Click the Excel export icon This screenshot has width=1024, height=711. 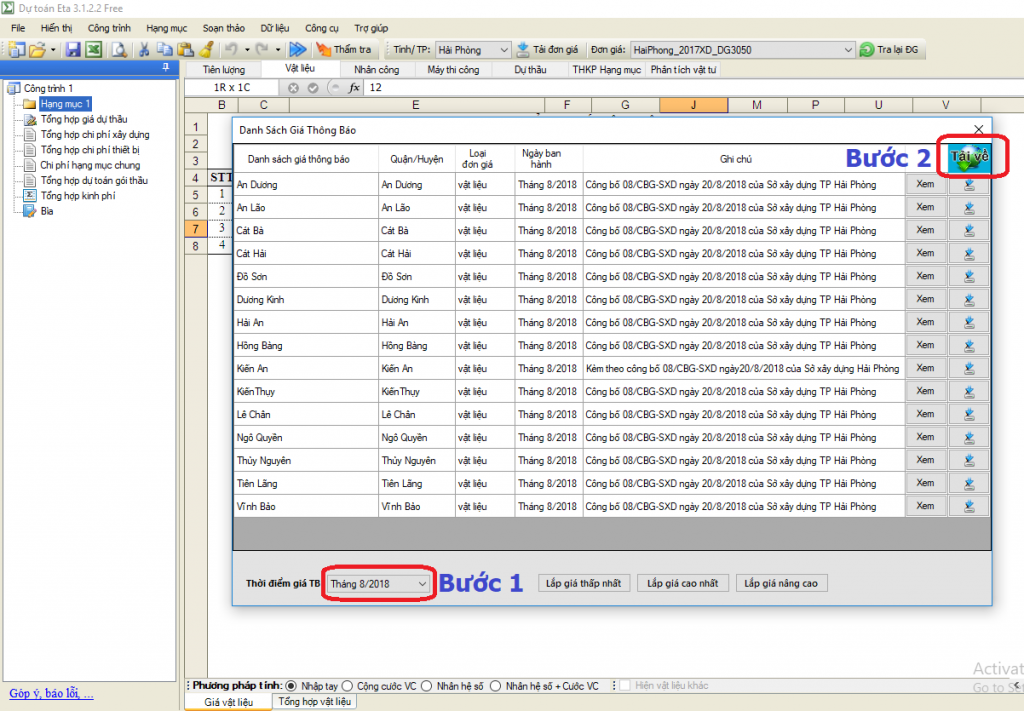93,49
